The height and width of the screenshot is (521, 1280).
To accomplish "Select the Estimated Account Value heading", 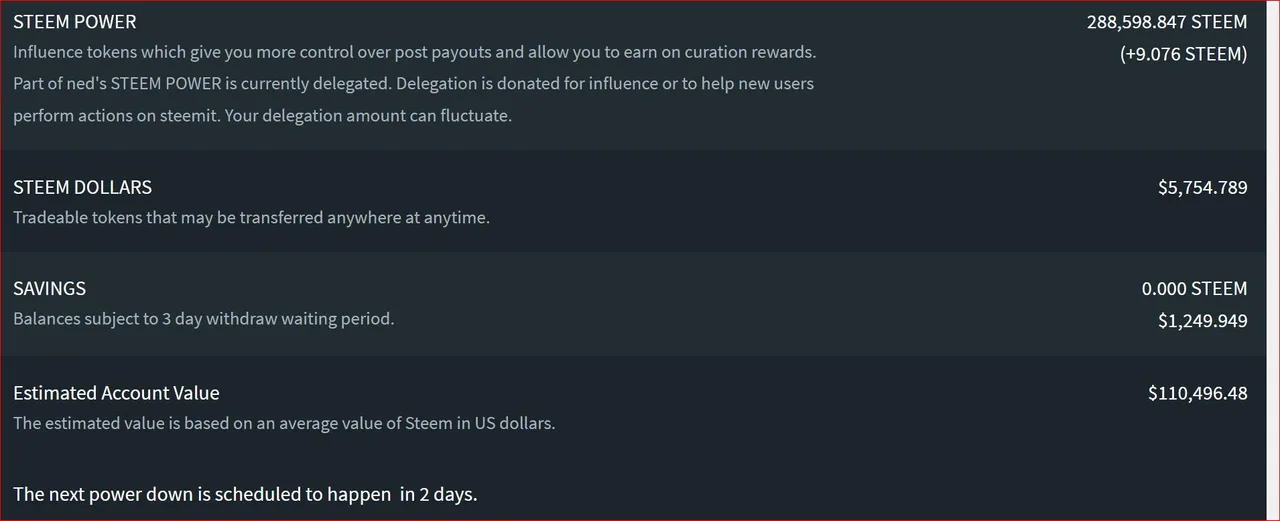I will click(x=116, y=393).
